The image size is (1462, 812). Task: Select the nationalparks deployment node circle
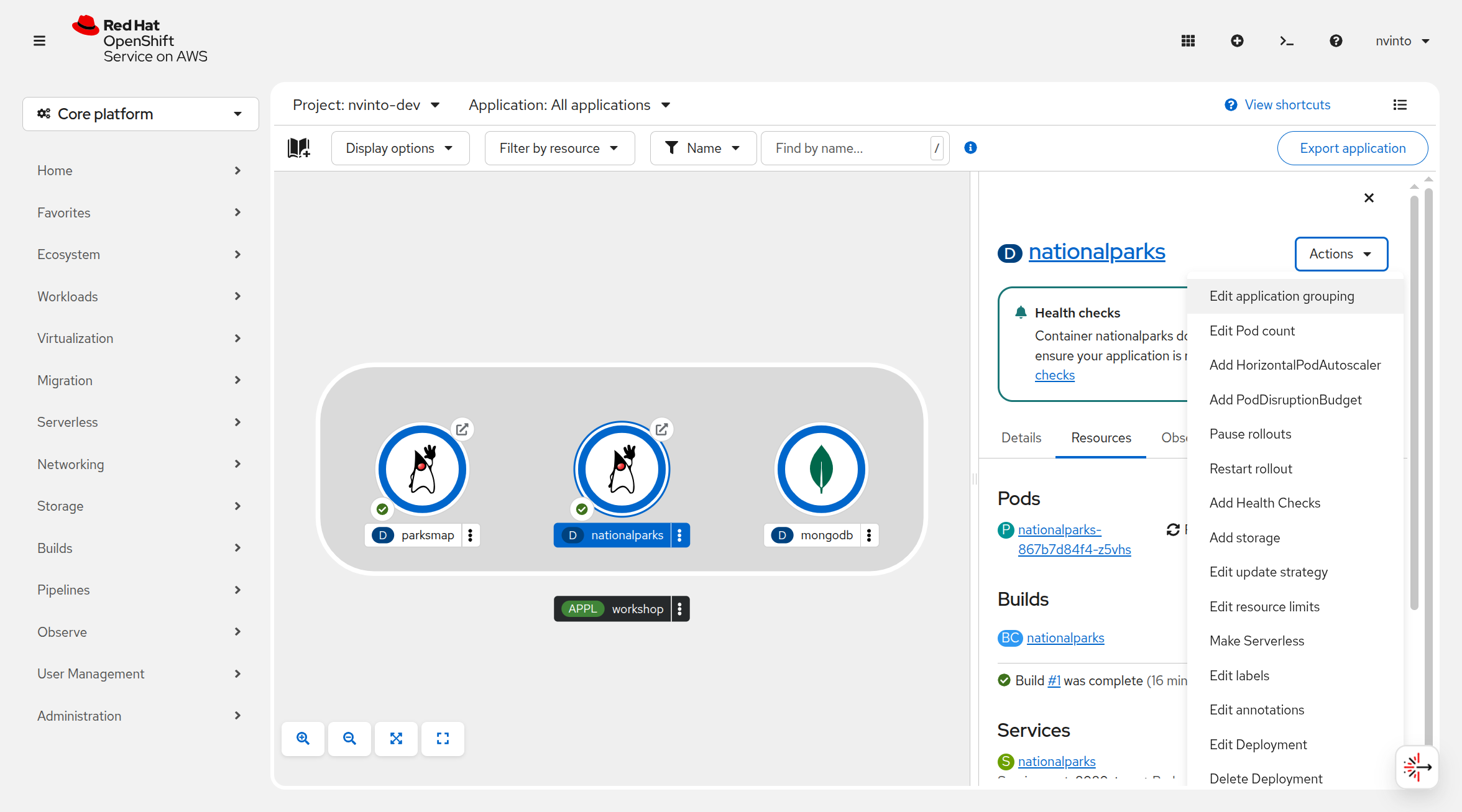point(622,469)
